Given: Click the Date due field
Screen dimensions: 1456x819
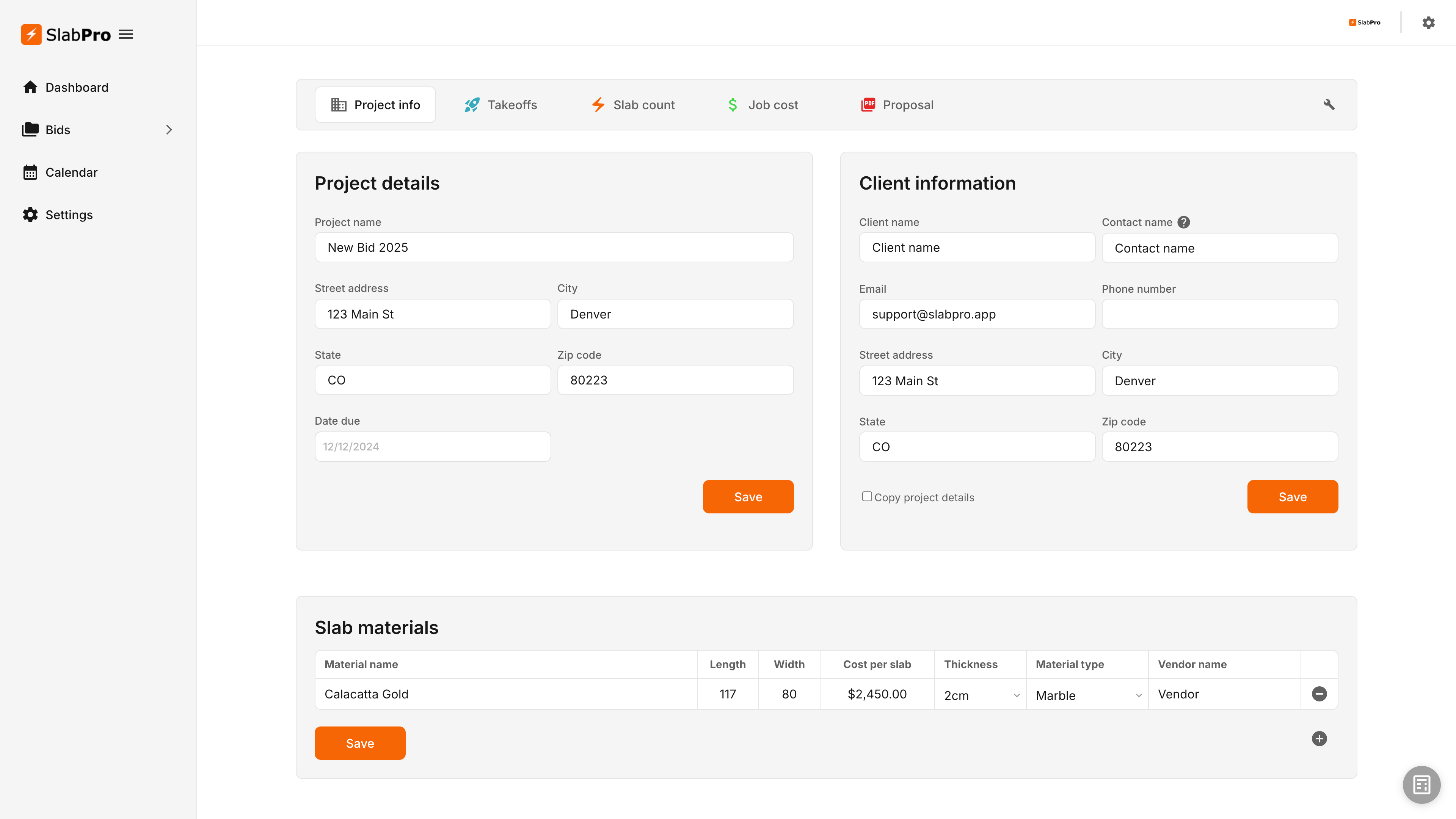Looking at the screenshot, I should click(x=432, y=447).
